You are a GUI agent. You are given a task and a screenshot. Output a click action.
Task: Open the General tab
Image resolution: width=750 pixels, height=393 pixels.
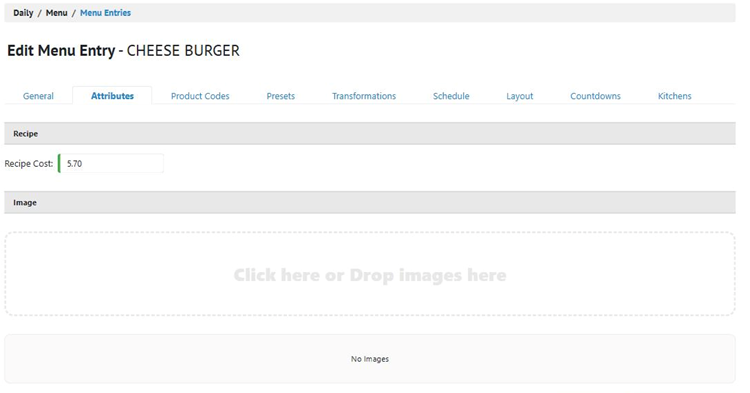[38, 96]
